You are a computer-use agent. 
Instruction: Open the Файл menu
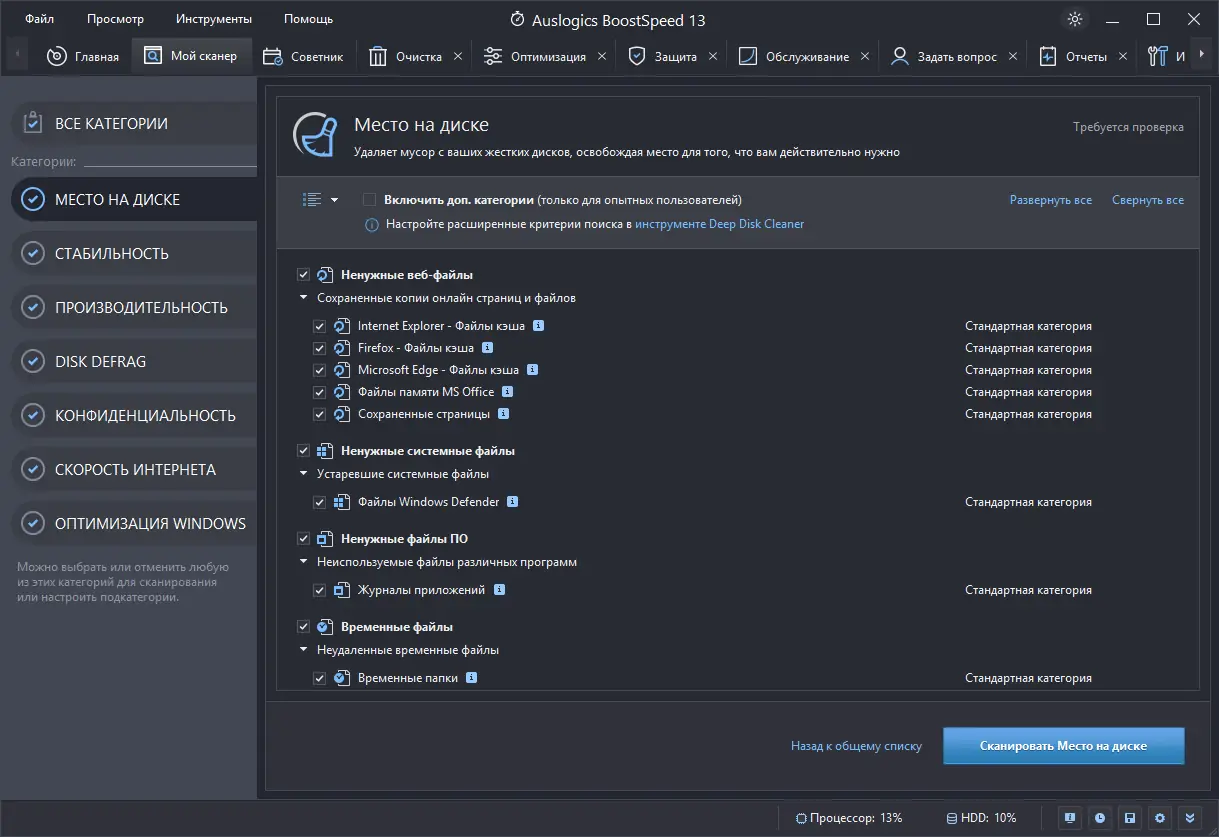click(x=40, y=19)
